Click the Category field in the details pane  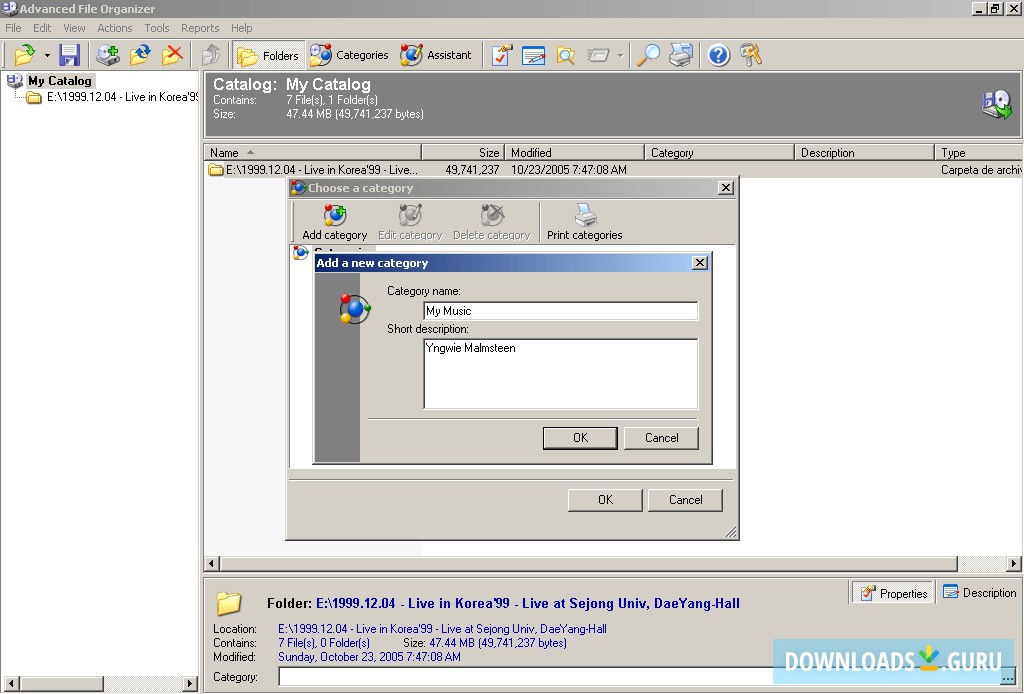click(x=640, y=677)
